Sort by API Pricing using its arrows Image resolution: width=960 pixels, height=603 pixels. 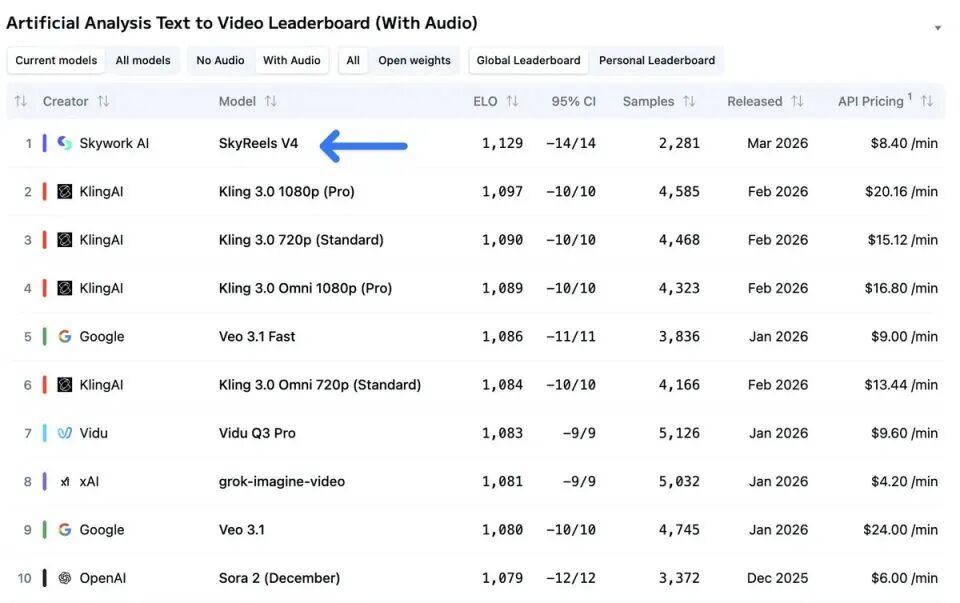927,101
